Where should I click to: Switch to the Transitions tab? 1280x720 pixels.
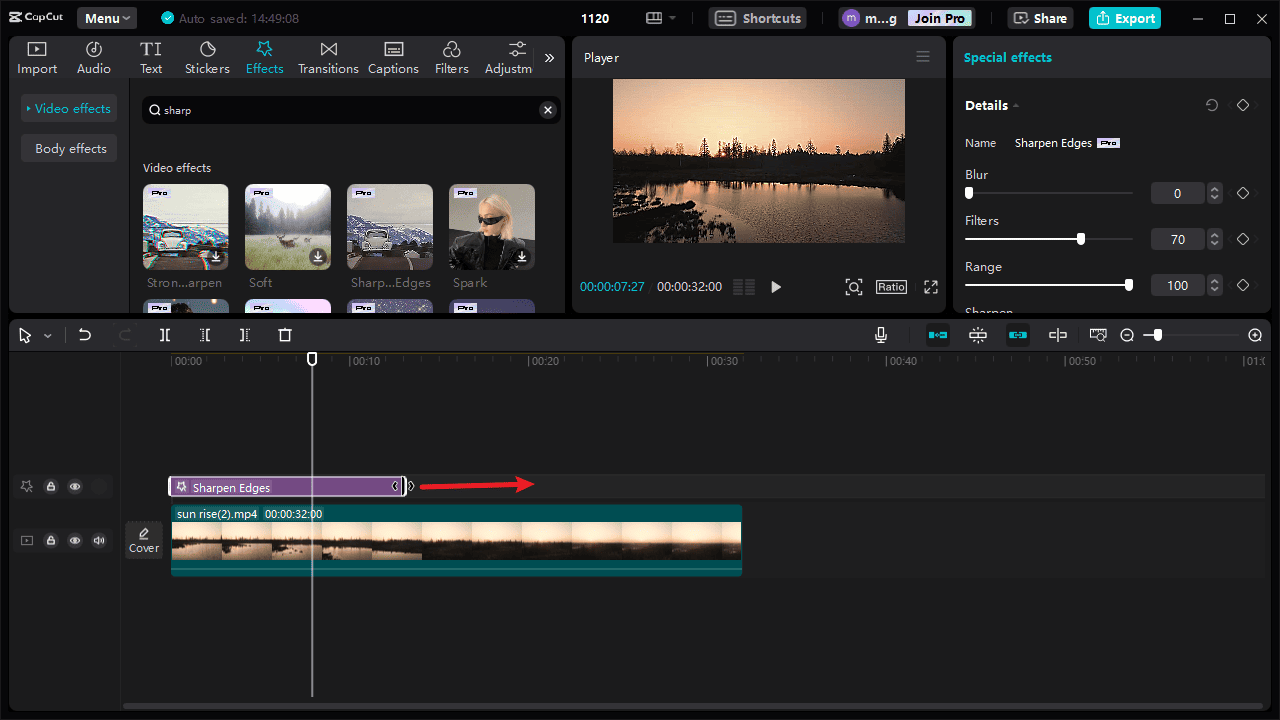pos(328,58)
